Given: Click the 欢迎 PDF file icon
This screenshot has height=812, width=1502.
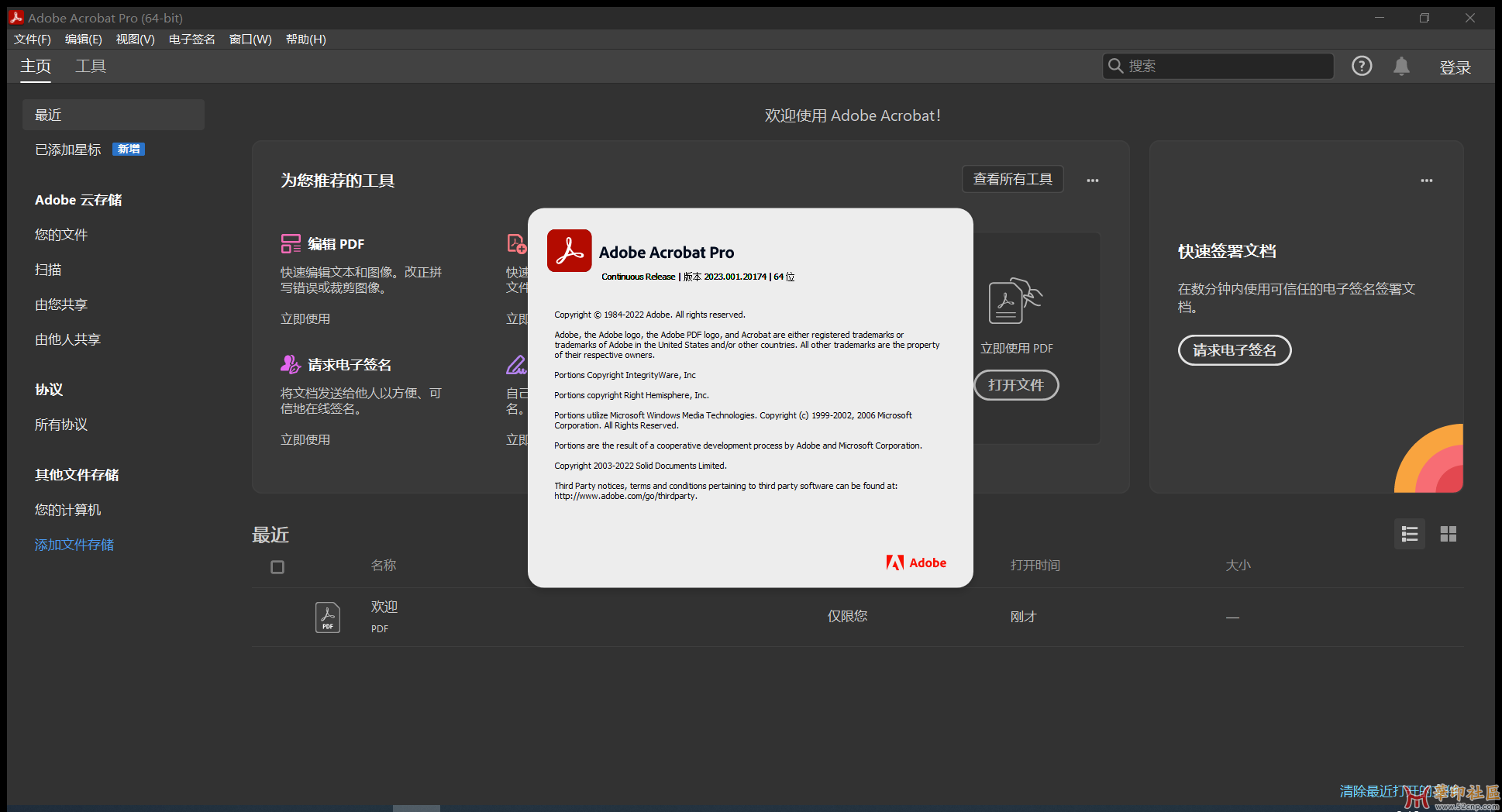Looking at the screenshot, I should (x=327, y=617).
